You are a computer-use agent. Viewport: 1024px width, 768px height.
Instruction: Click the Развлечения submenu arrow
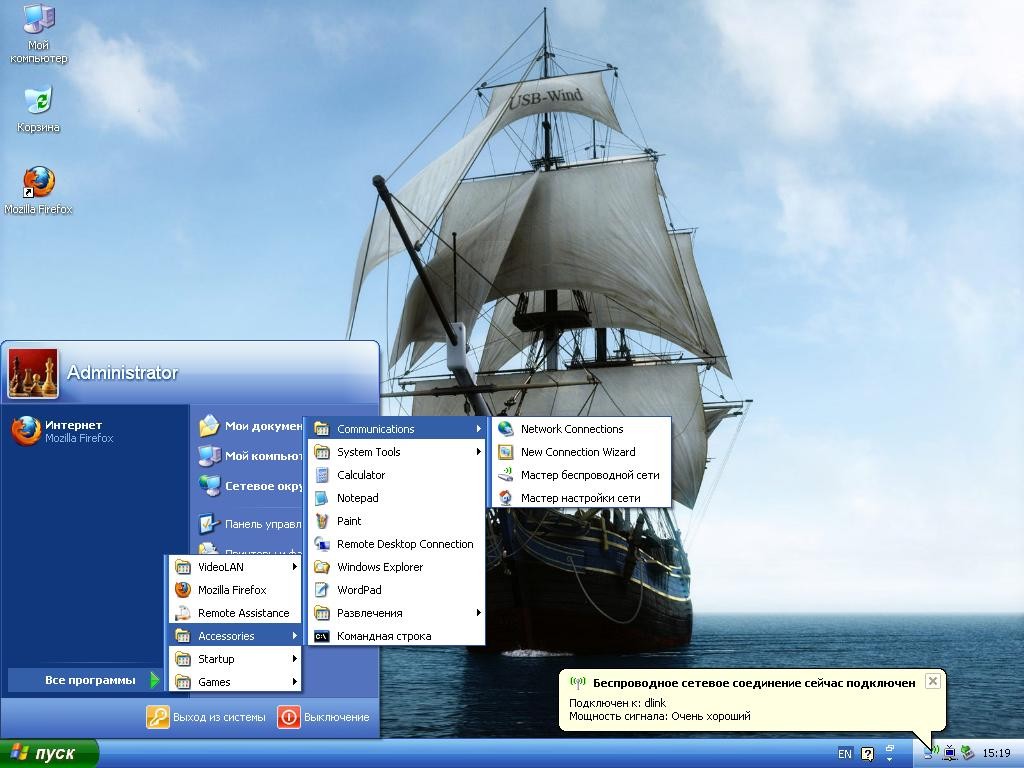click(478, 613)
